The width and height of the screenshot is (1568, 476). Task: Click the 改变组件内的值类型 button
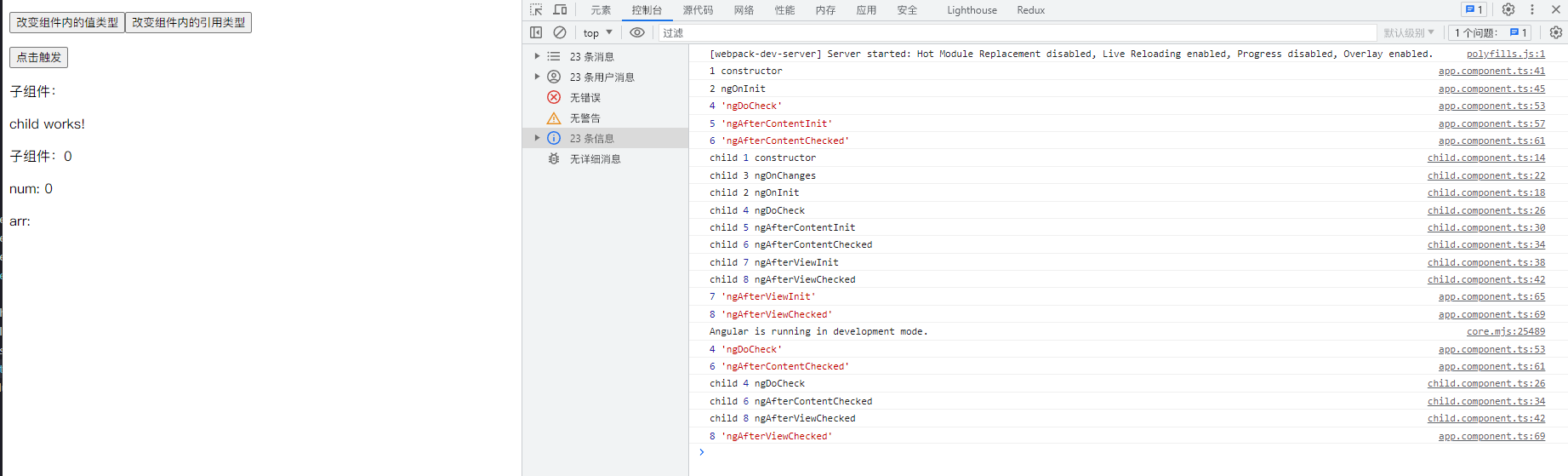click(x=67, y=23)
